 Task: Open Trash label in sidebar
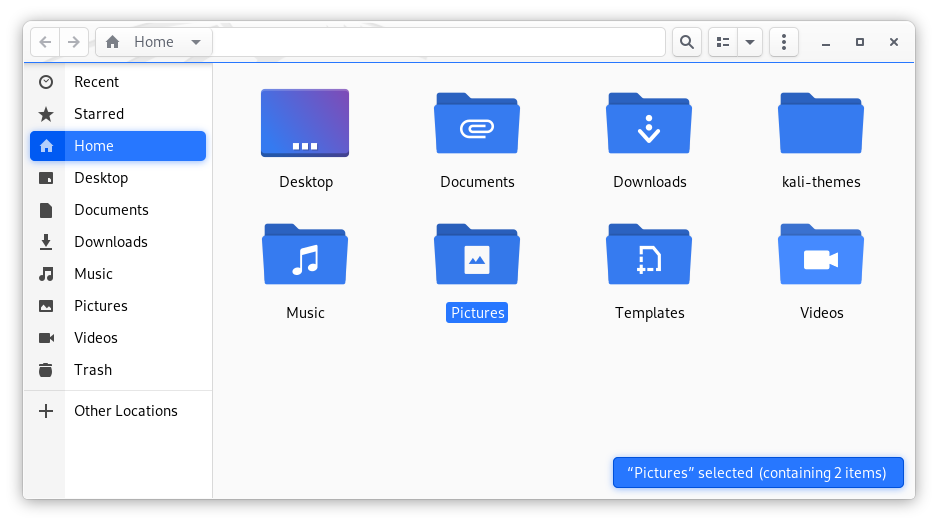point(93,370)
